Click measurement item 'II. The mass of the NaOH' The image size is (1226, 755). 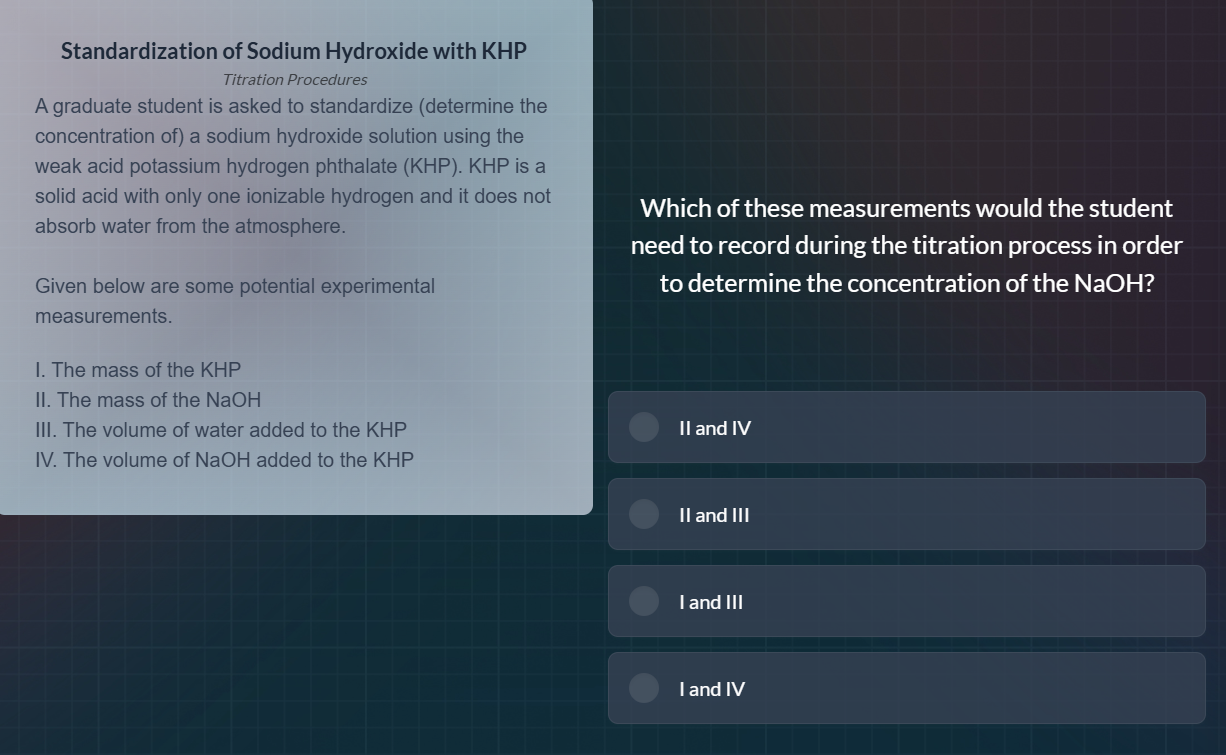pos(148,399)
